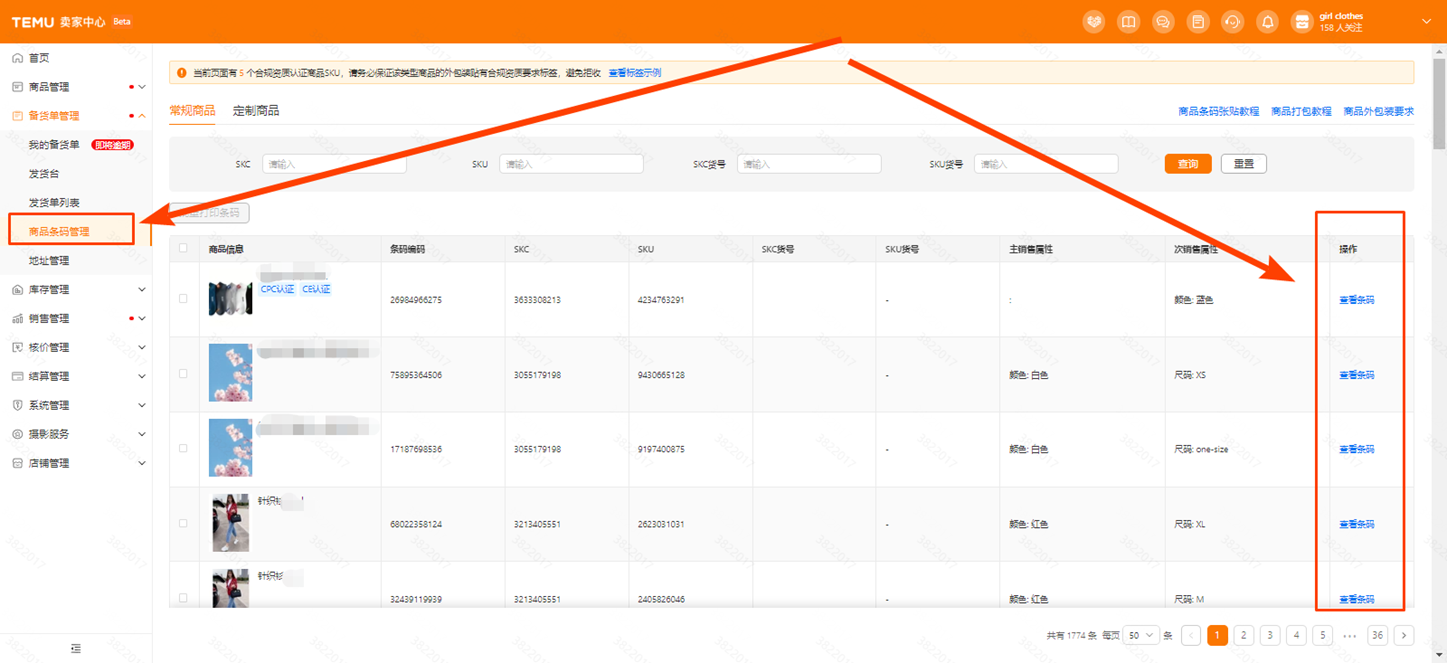Click the orange 查询 search button
Image resolution: width=1447 pixels, height=663 pixels.
tap(1188, 164)
